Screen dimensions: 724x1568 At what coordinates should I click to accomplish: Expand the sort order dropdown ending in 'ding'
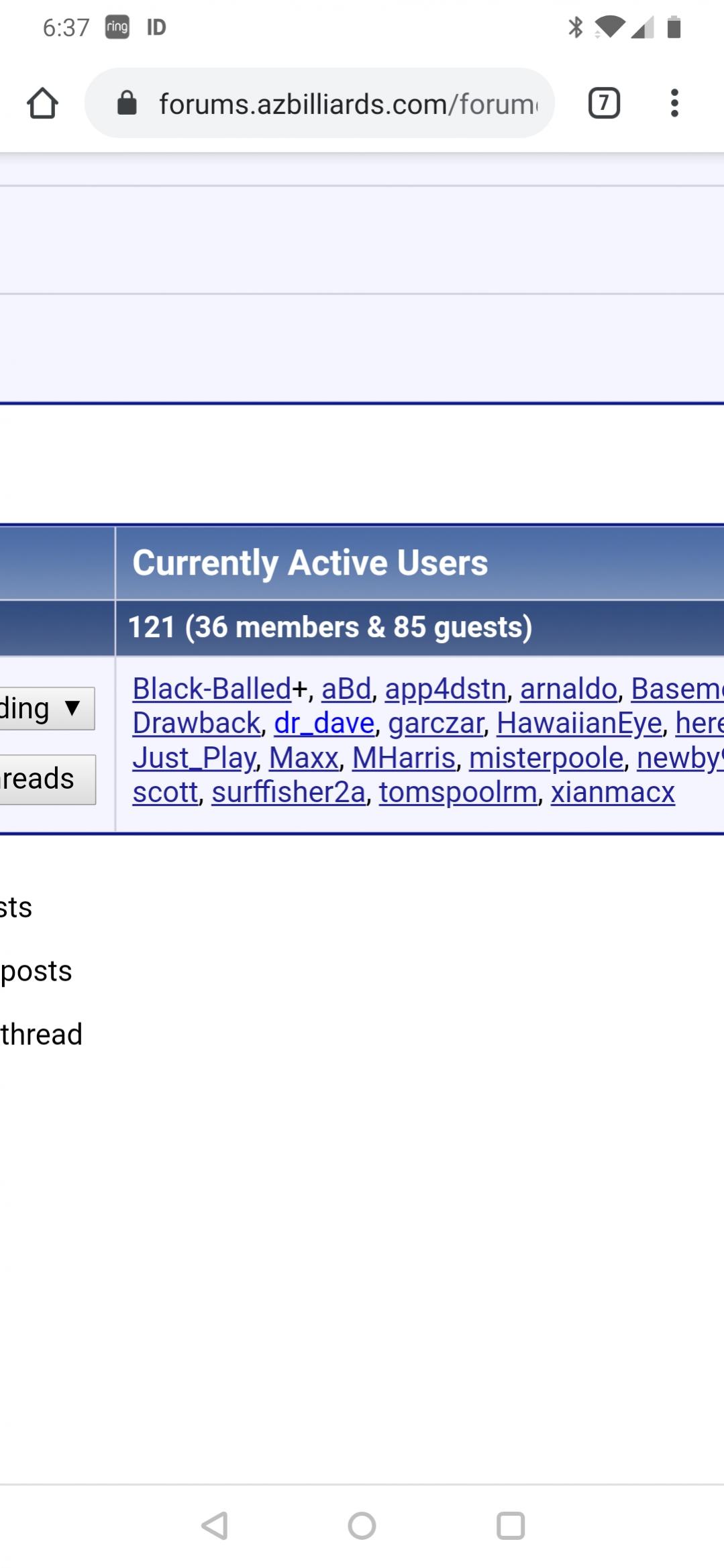(46, 708)
